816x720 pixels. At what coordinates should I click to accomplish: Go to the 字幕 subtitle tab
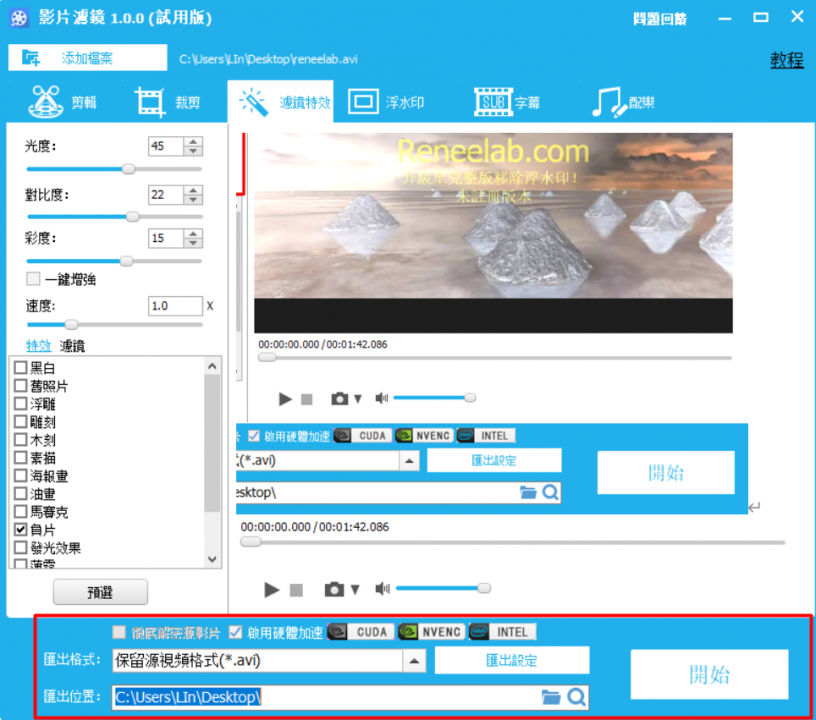(507, 102)
